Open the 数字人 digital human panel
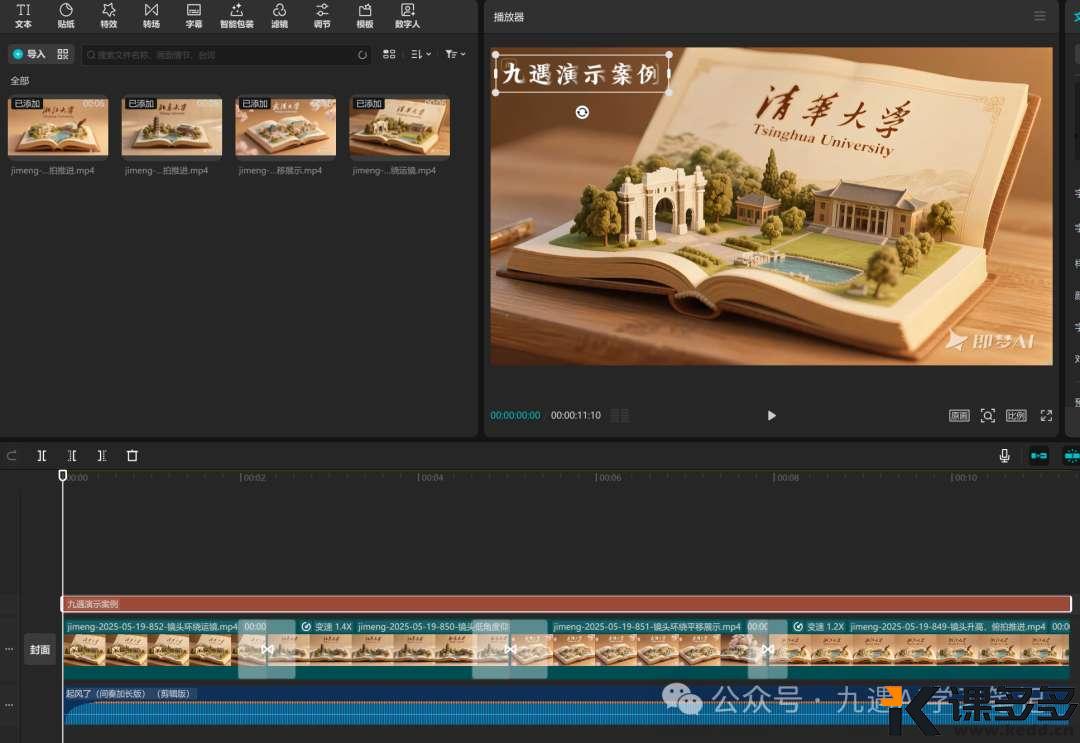The image size is (1080, 743). click(407, 15)
